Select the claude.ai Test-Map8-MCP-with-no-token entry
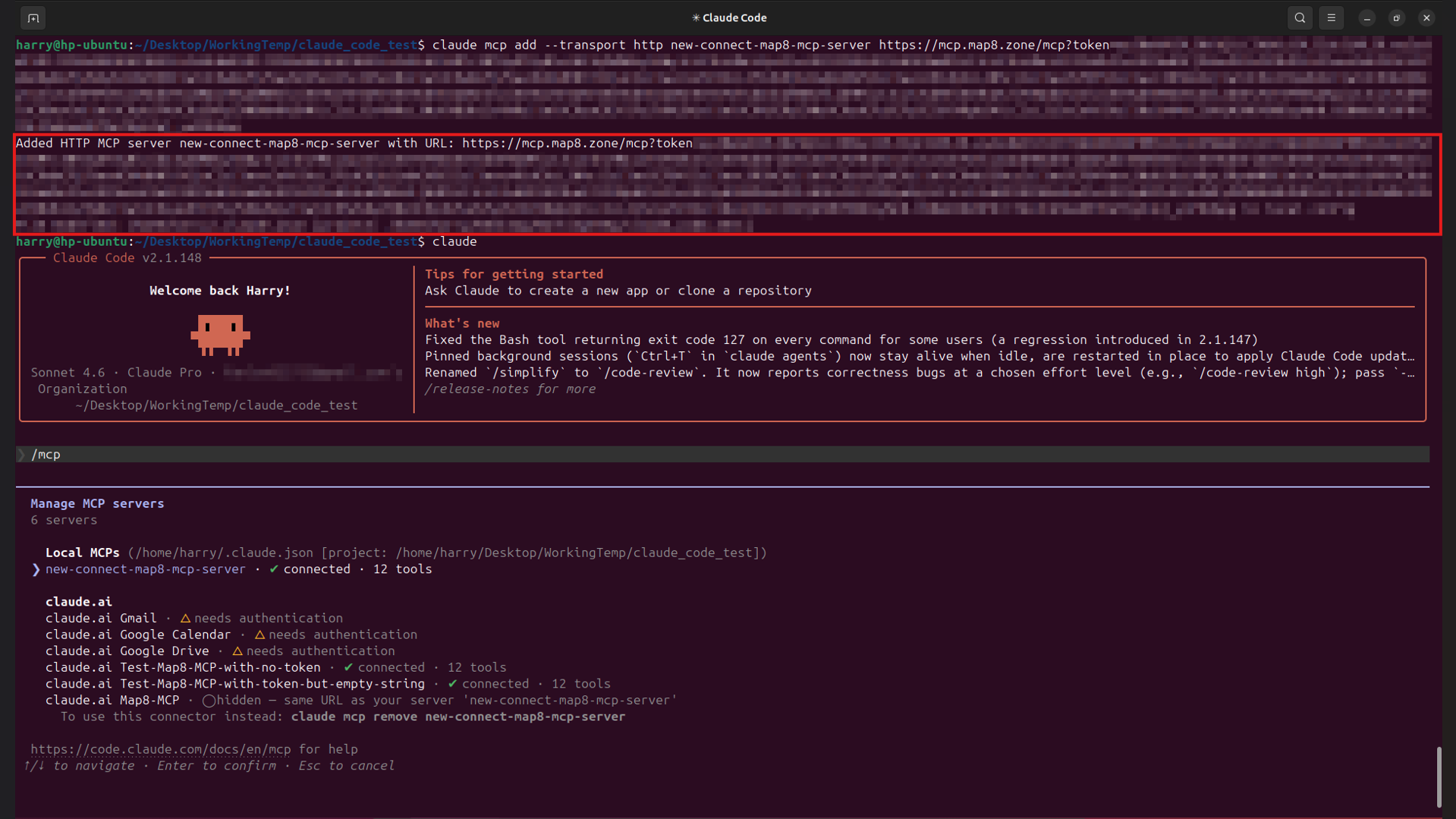The image size is (1456, 819). coord(183,667)
